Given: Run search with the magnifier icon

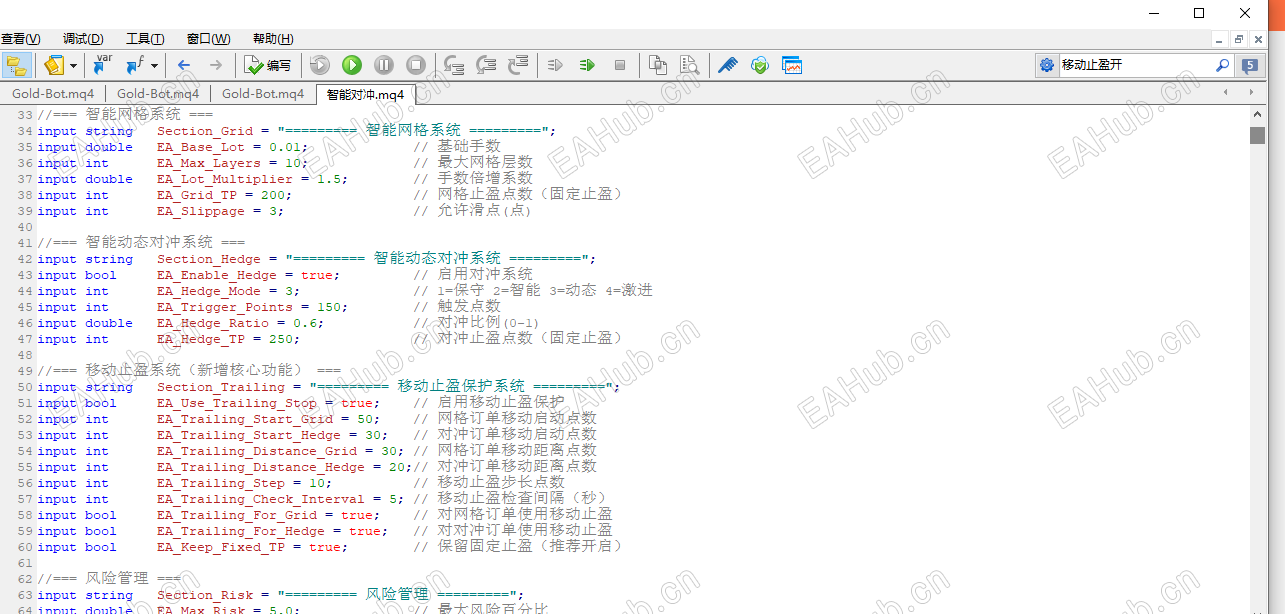Looking at the screenshot, I should tap(1222, 66).
